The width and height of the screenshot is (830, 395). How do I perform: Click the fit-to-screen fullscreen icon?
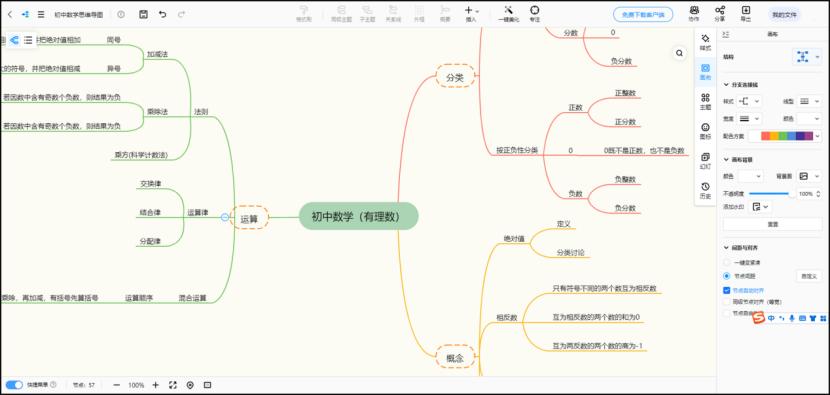coord(173,385)
